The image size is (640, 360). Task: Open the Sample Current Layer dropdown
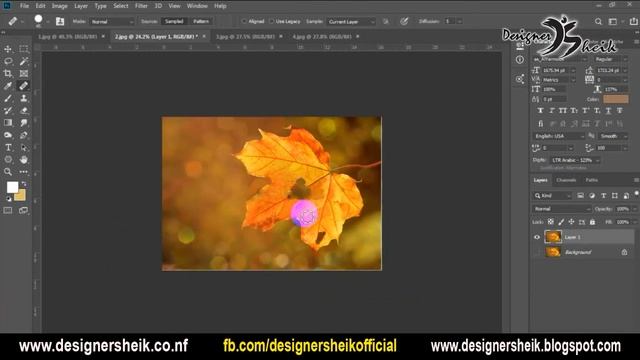pyautogui.click(x=351, y=21)
